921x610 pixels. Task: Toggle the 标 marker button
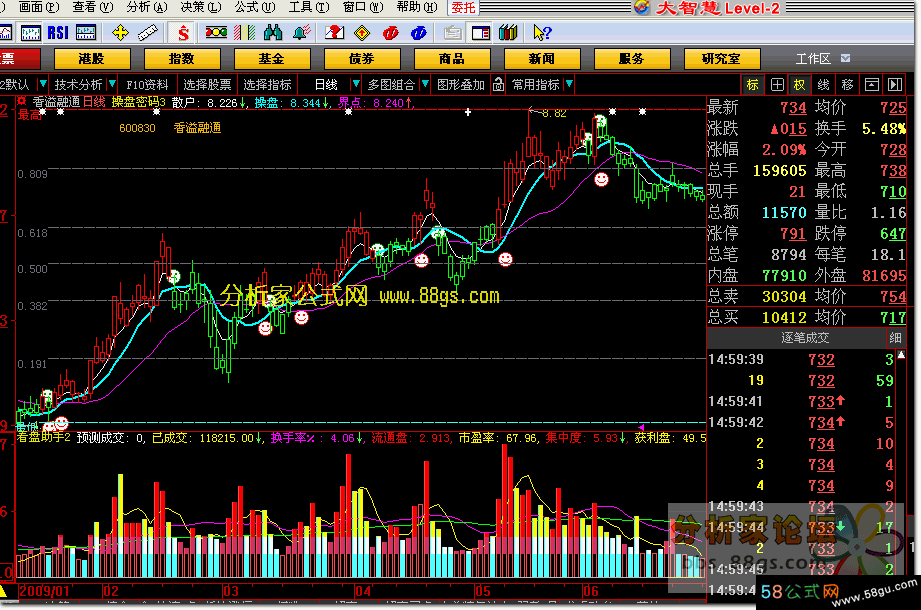pos(752,85)
